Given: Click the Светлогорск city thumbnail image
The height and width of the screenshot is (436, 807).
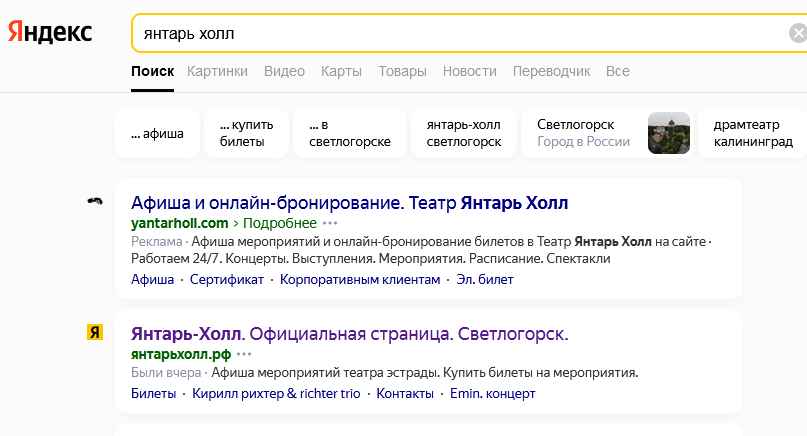Looking at the screenshot, I should pos(669,133).
